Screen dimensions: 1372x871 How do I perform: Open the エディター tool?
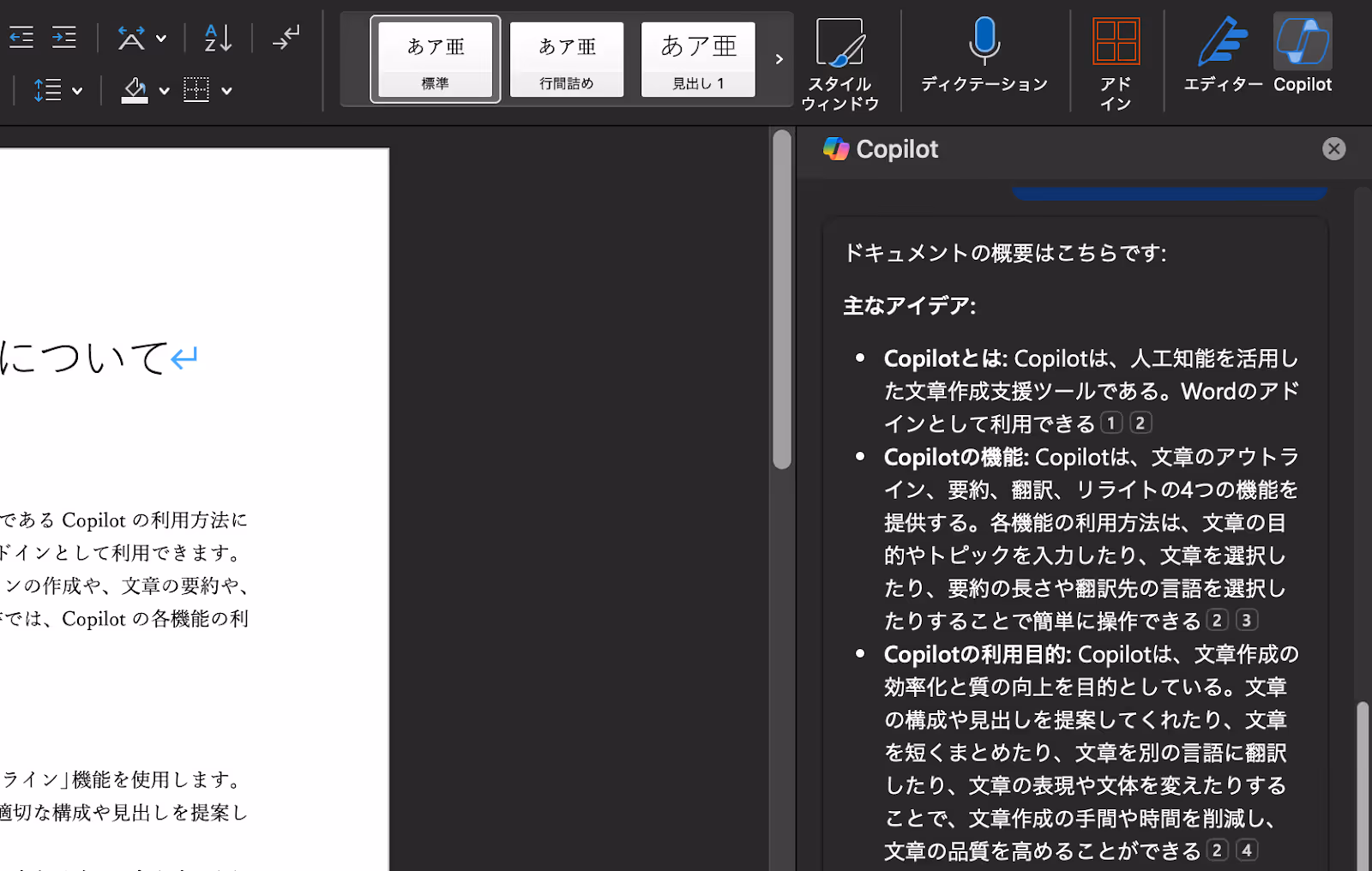coord(1223,54)
